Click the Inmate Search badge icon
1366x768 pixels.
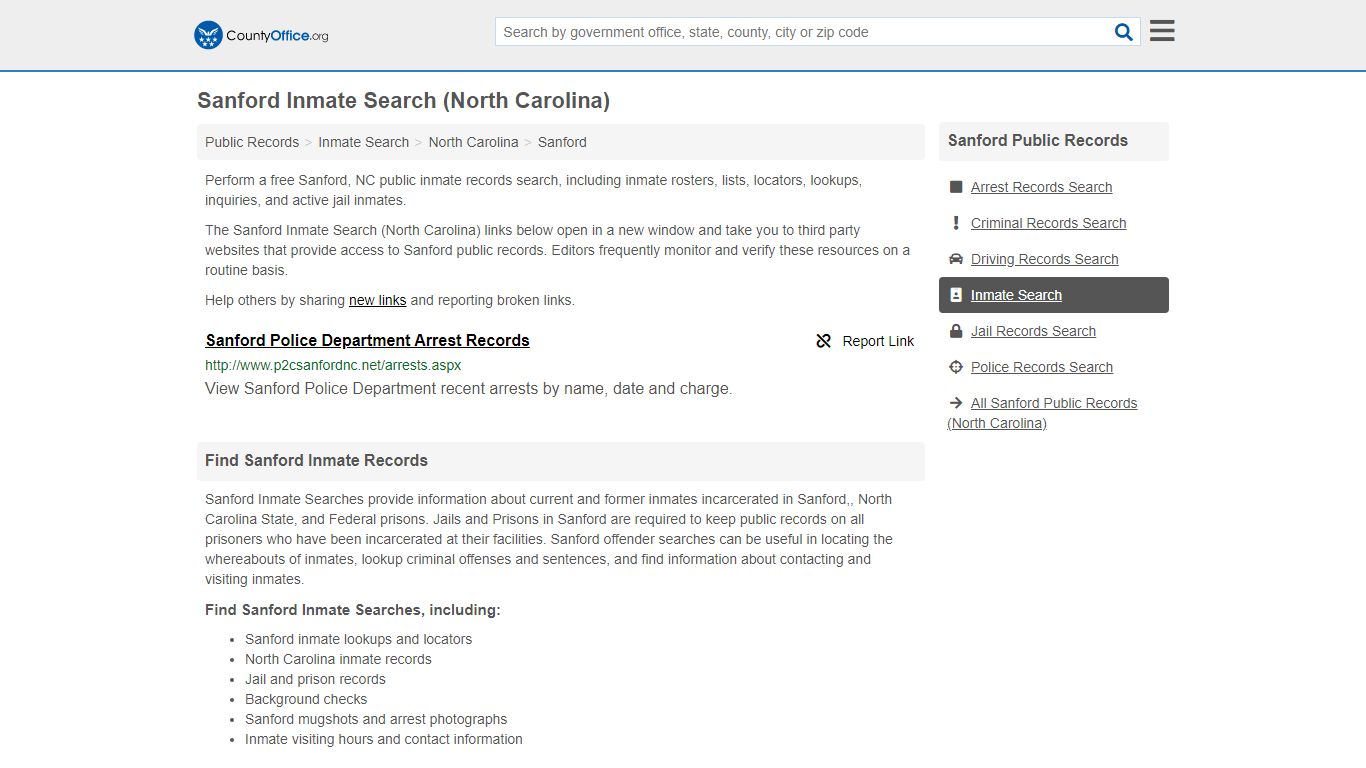coord(956,295)
